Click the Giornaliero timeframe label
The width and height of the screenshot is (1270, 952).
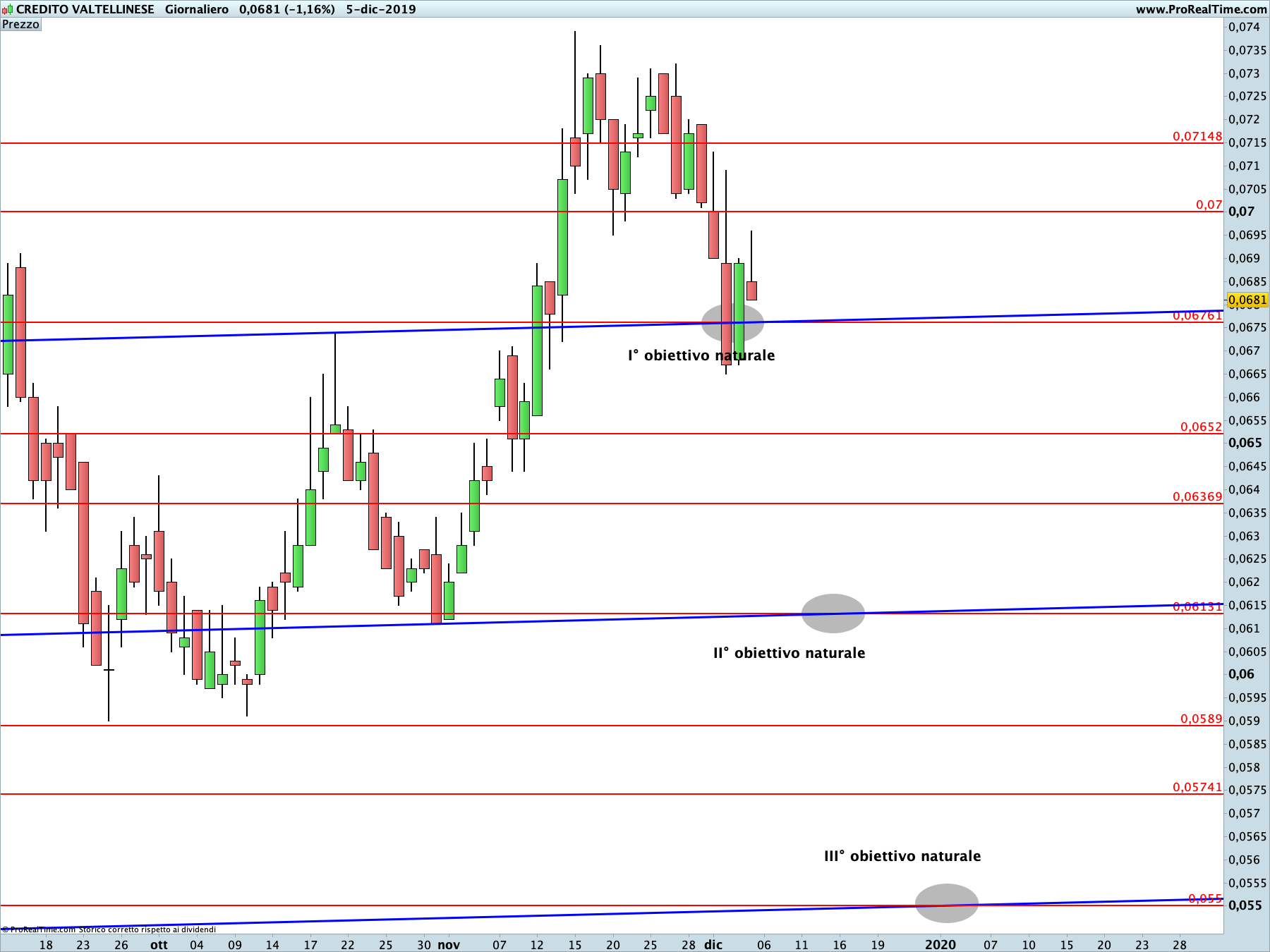pos(197,9)
